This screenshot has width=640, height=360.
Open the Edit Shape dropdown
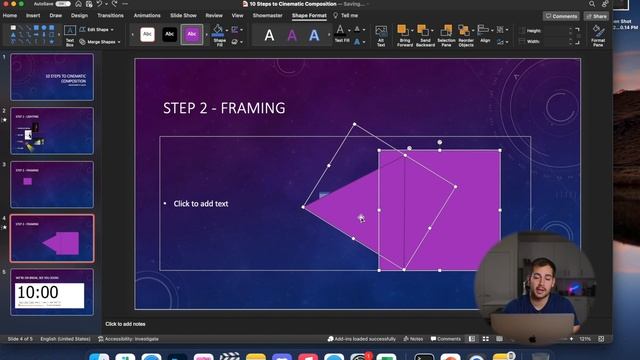coord(97,30)
